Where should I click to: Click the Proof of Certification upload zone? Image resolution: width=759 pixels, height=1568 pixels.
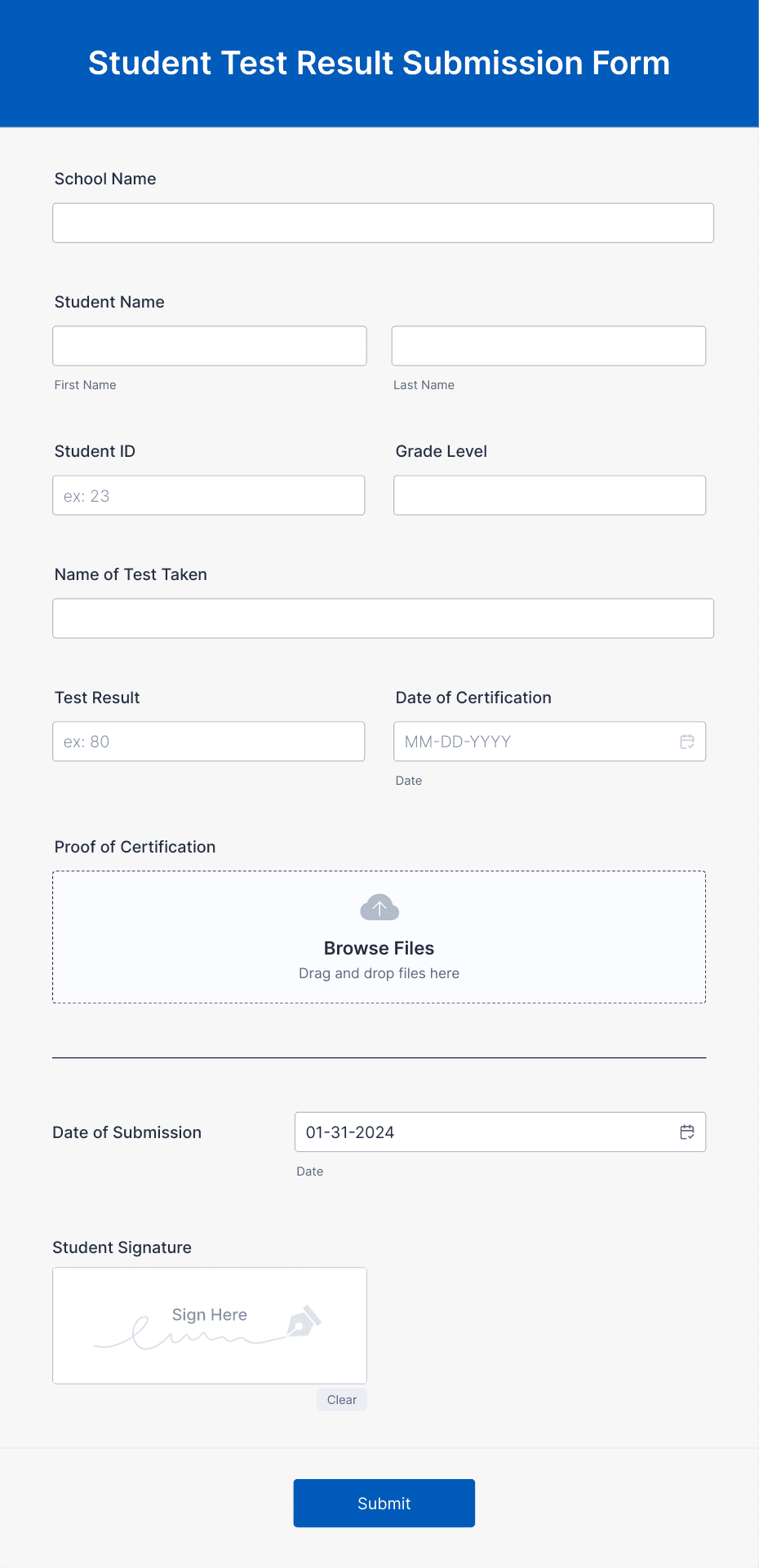[x=378, y=936]
